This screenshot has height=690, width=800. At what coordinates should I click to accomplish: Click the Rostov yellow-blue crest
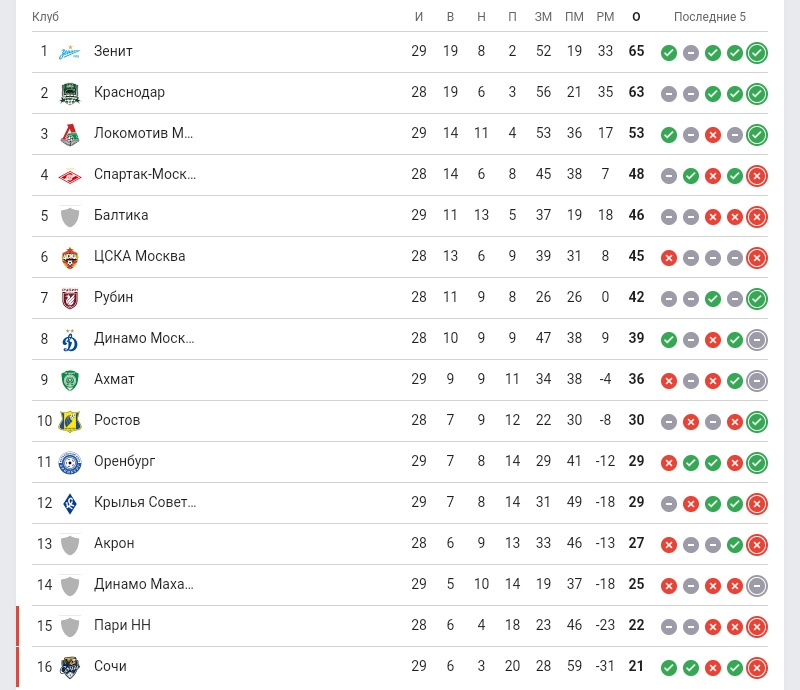[x=69, y=421]
